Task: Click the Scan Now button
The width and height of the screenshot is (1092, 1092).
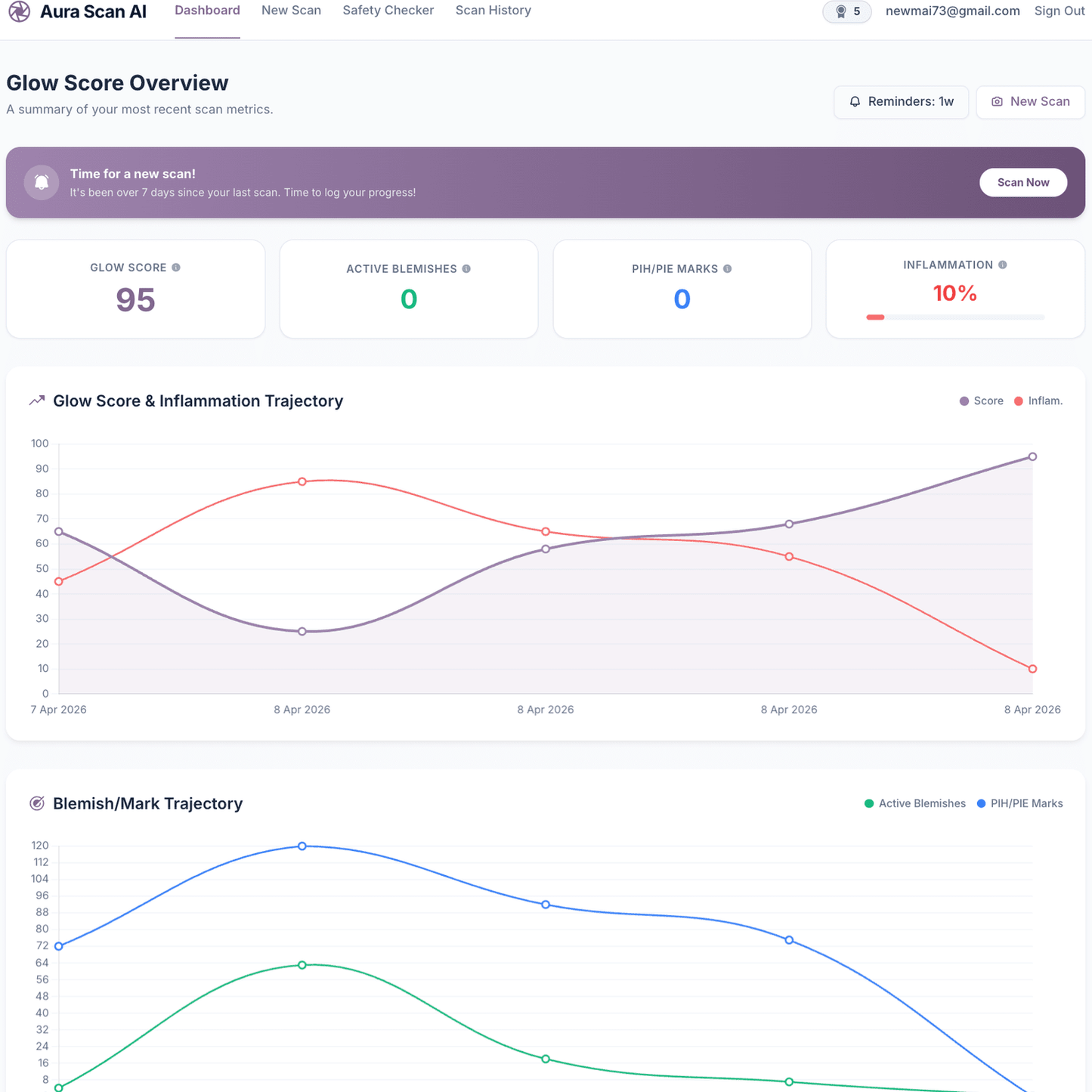Action: click(1023, 182)
